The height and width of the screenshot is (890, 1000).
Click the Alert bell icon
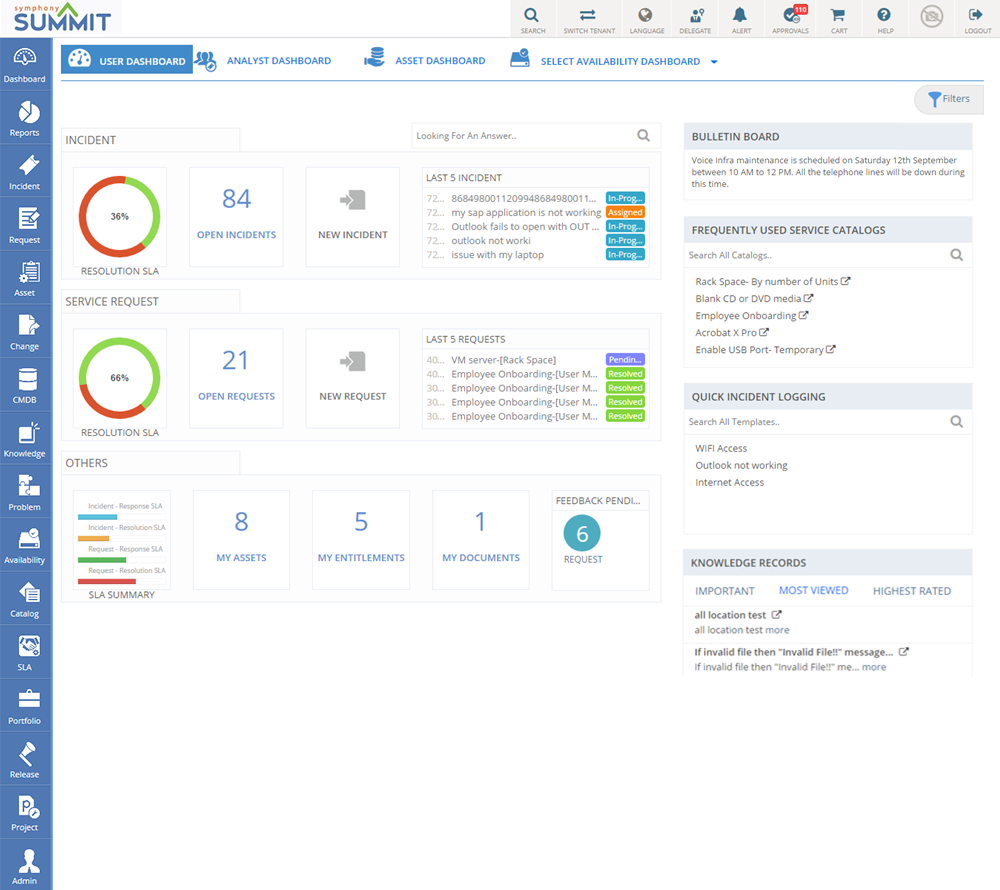pyautogui.click(x=741, y=19)
